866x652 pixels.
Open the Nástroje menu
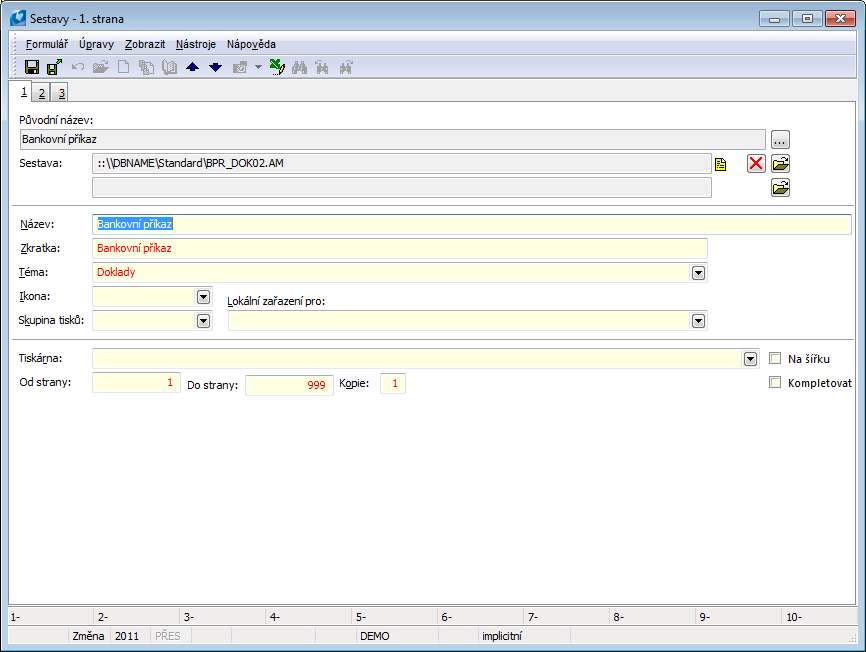pyautogui.click(x=196, y=44)
